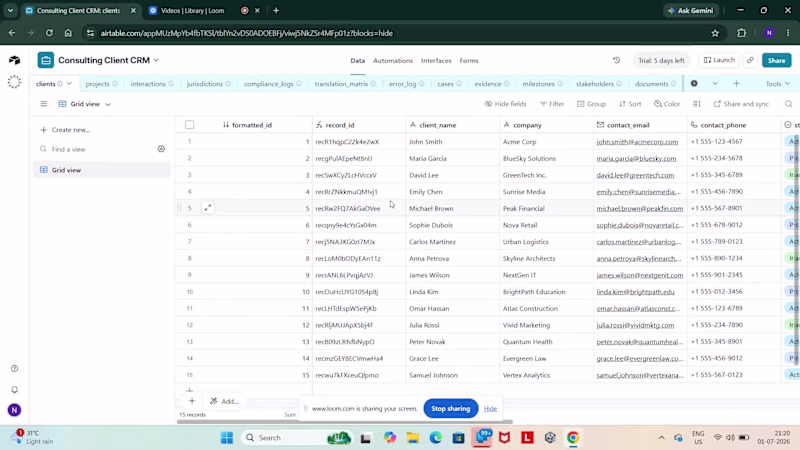The image size is (800, 450).
Task: Switch to the Automations tab
Action: tap(393, 61)
